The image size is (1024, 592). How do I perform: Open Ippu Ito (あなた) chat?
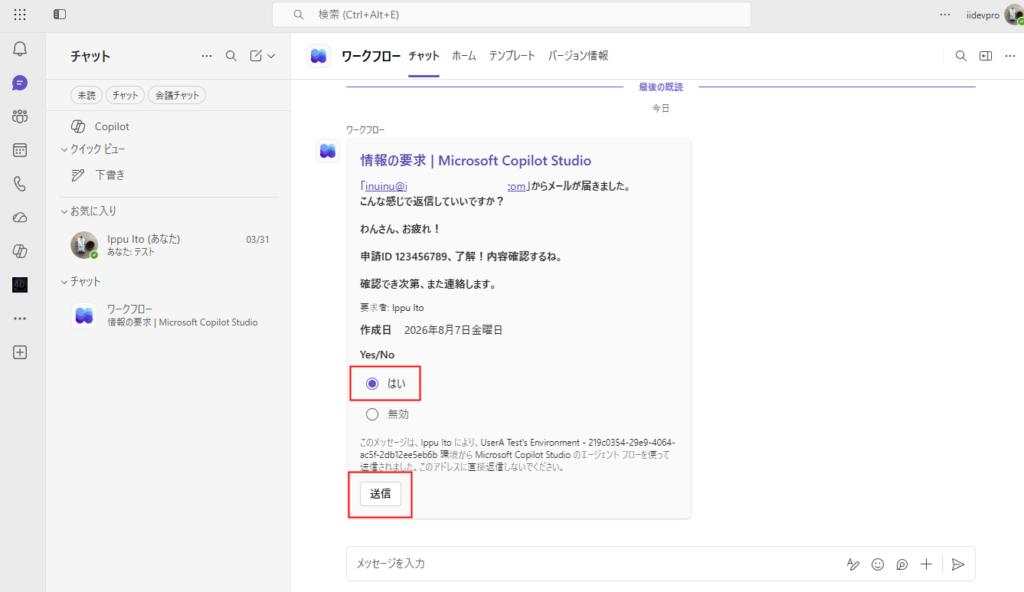pos(168,245)
